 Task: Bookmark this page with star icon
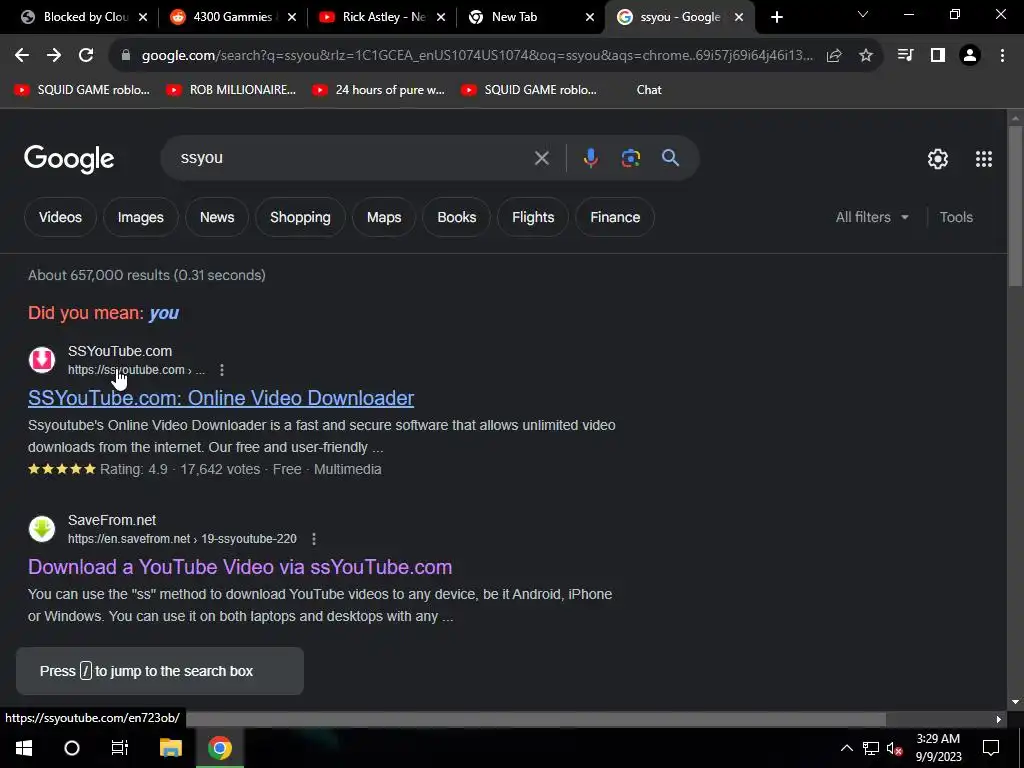866,56
